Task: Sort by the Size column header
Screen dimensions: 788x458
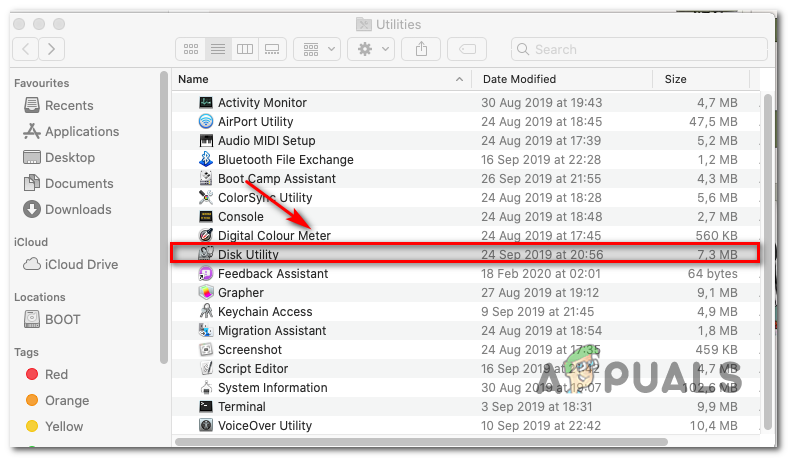Action: (x=675, y=79)
